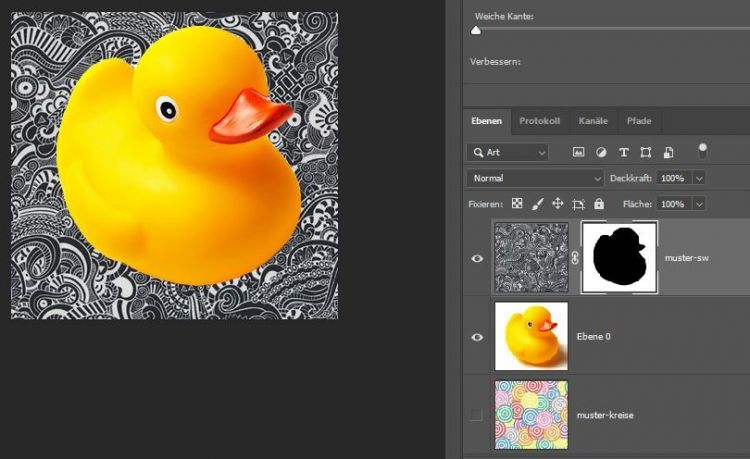This screenshot has width=750, height=459.
Task: Switch to the Protokoll tab
Action: tap(540, 121)
